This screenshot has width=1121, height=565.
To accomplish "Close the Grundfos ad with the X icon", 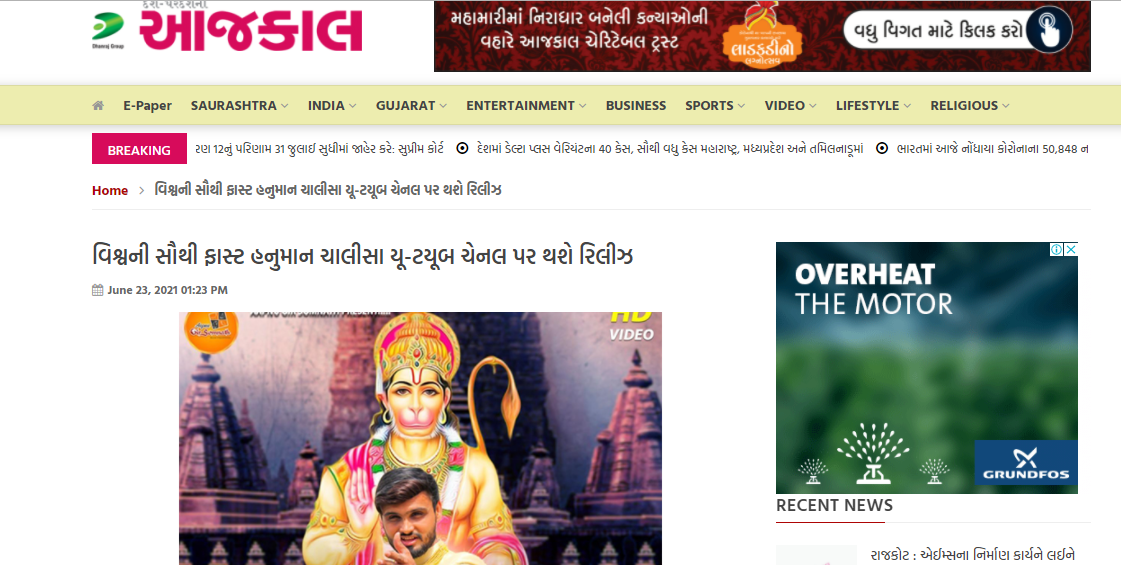I will point(1071,250).
